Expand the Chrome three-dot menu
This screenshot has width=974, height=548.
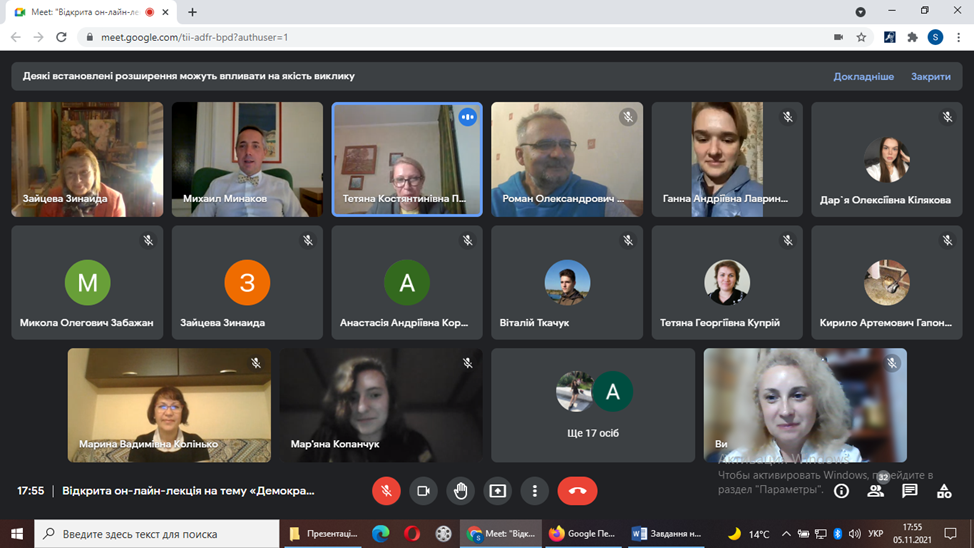pyautogui.click(x=957, y=37)
